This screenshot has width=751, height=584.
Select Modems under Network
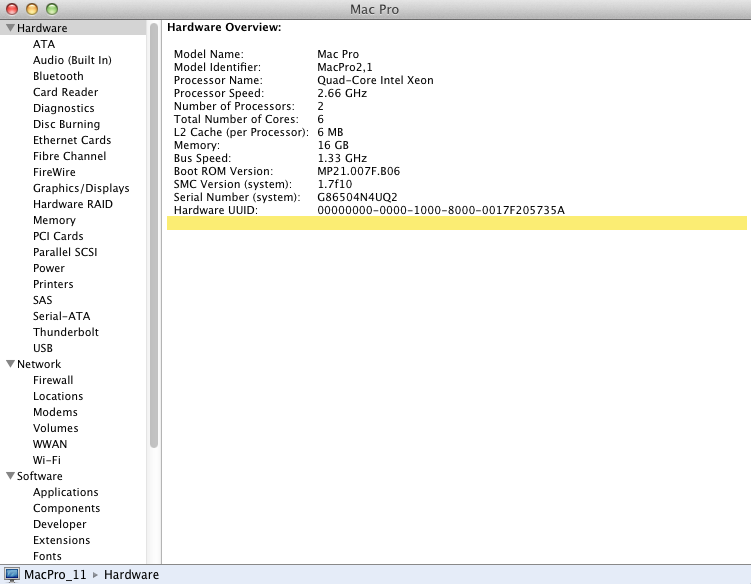point(55,412)
